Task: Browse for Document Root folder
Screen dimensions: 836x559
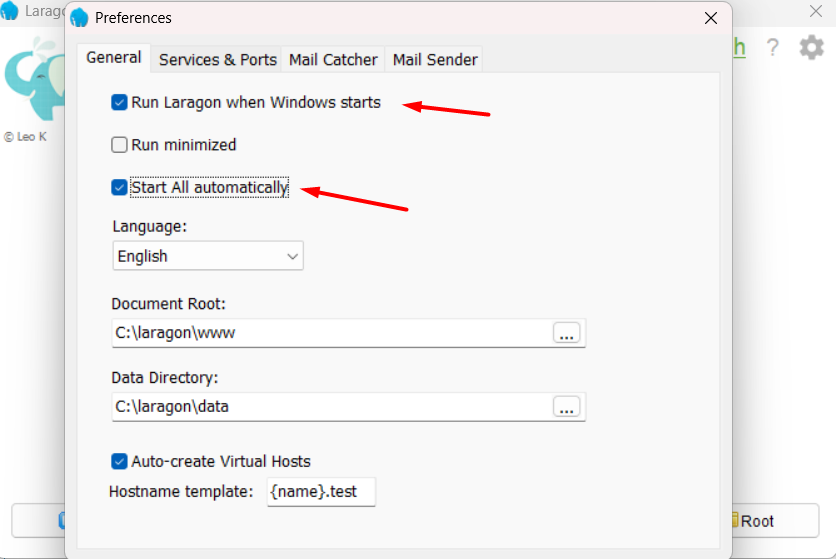Action: [x=567, y=333]
